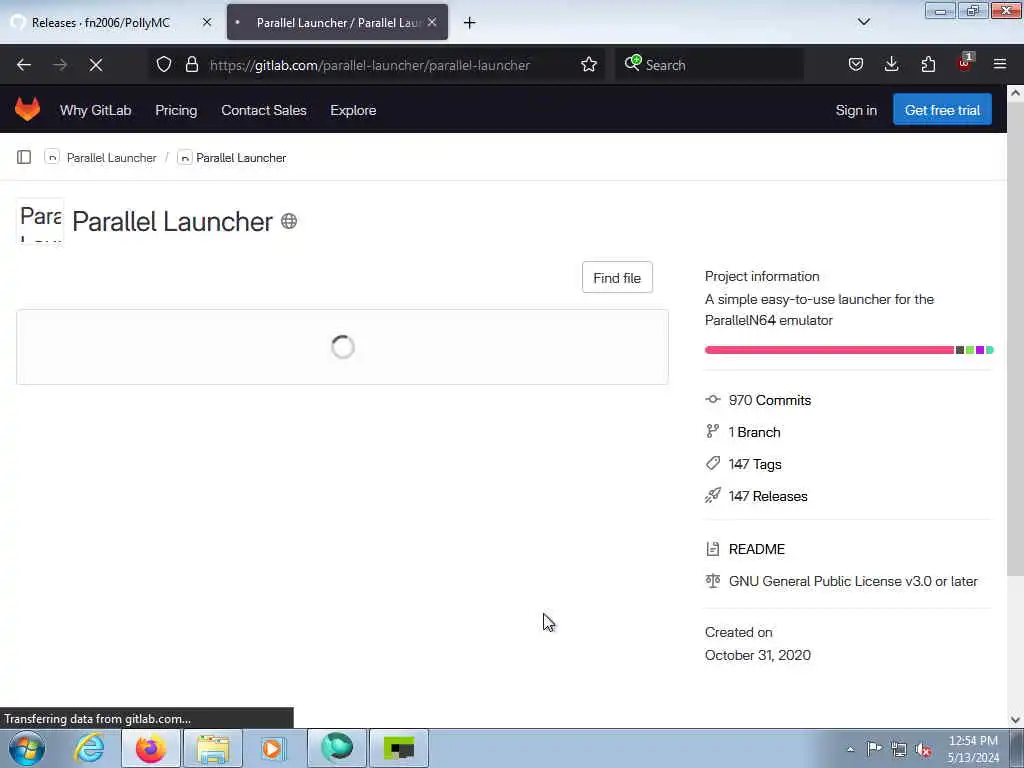Stop loading the page
This screenshot has width=1024, height=768.
tap(96, 65)
